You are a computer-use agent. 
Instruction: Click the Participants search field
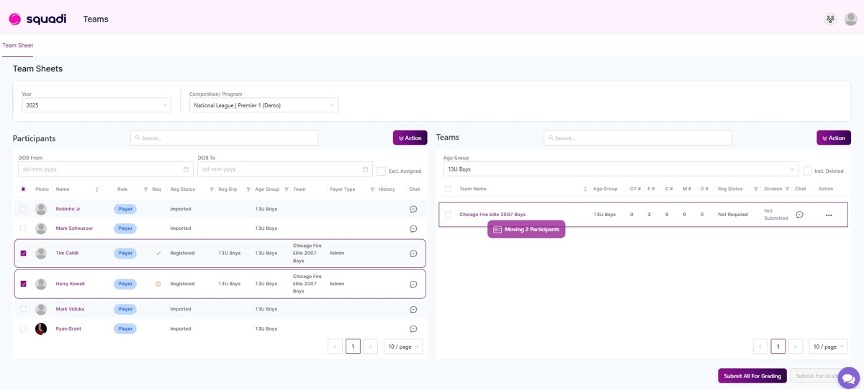pos(224,138)
